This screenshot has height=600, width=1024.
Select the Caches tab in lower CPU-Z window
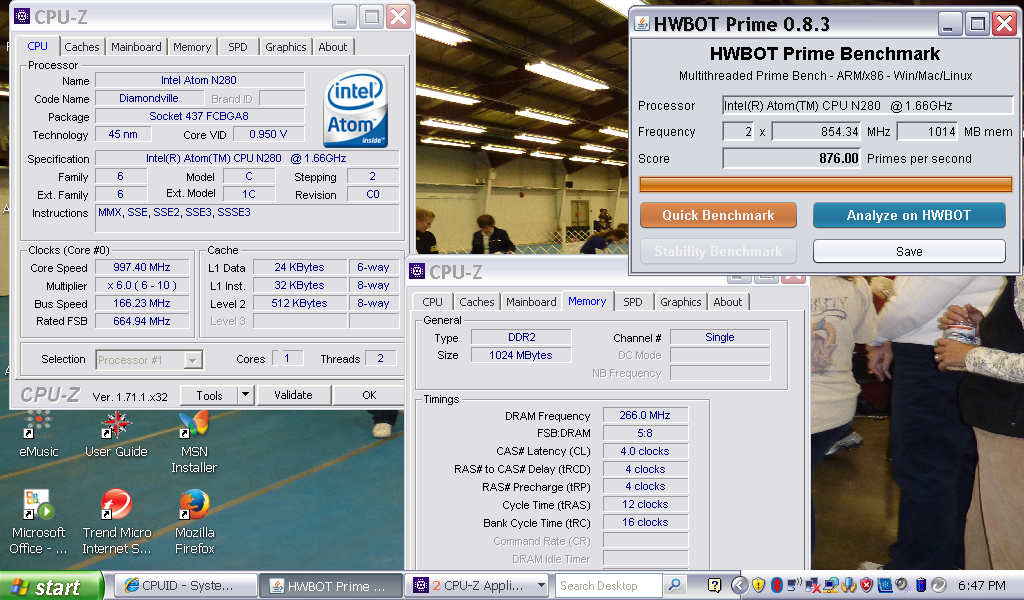(477, 302)
